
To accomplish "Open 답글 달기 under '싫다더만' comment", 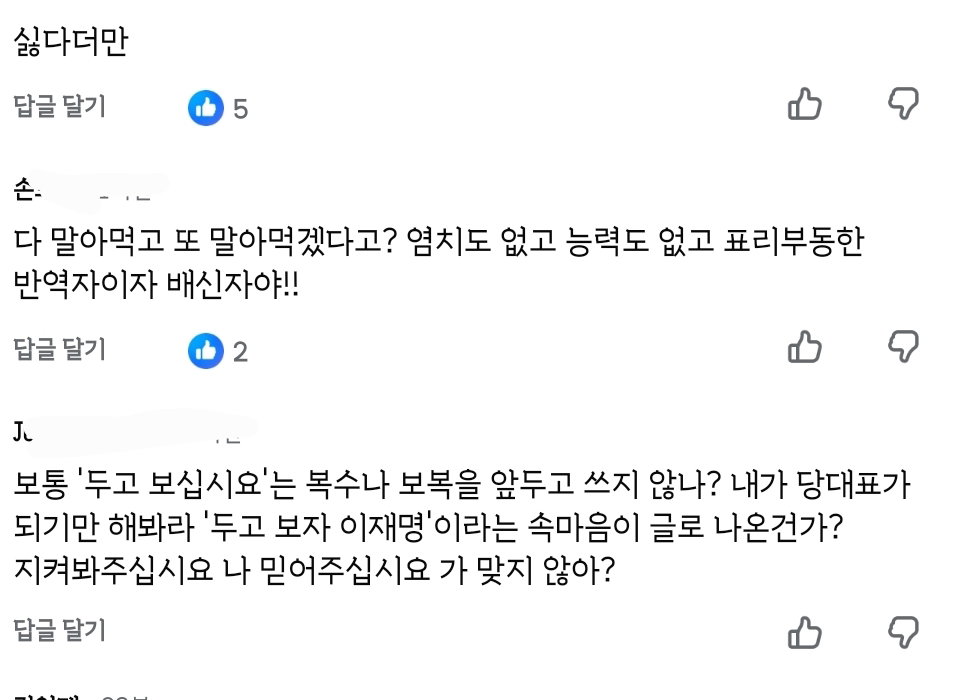I will (59, 106).
